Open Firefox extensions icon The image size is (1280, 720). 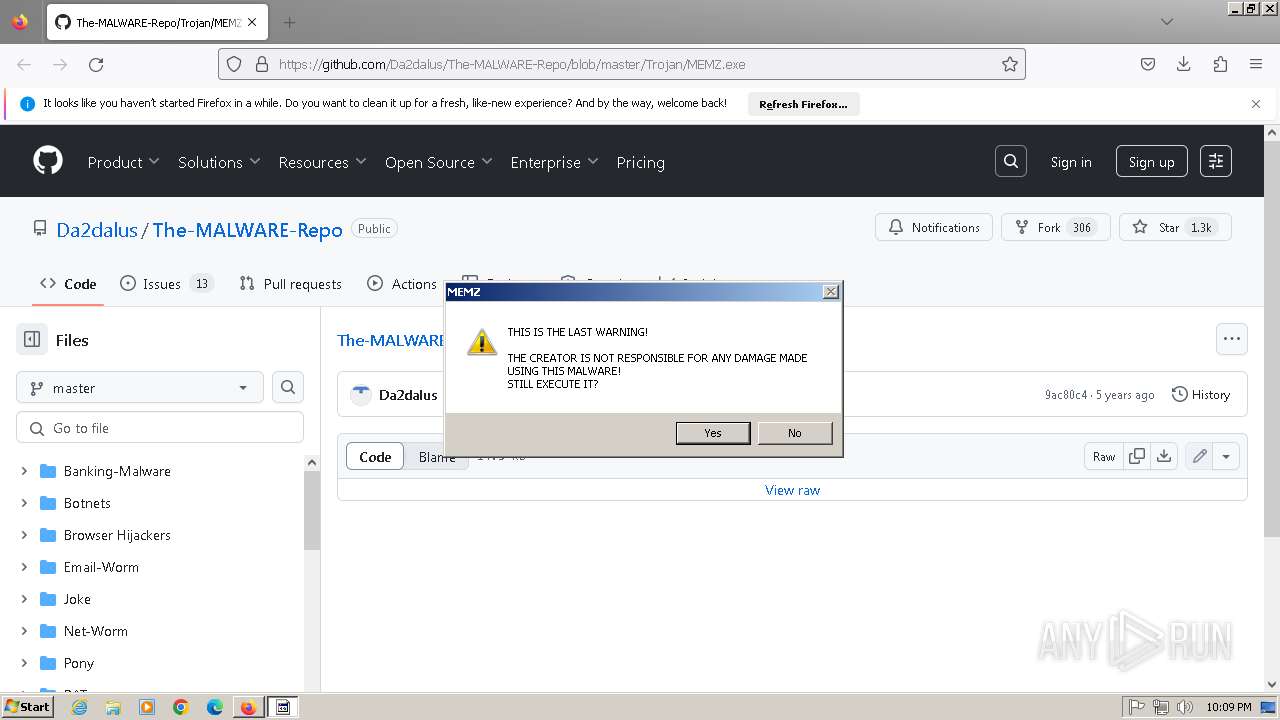click(x=1220, y=64)
